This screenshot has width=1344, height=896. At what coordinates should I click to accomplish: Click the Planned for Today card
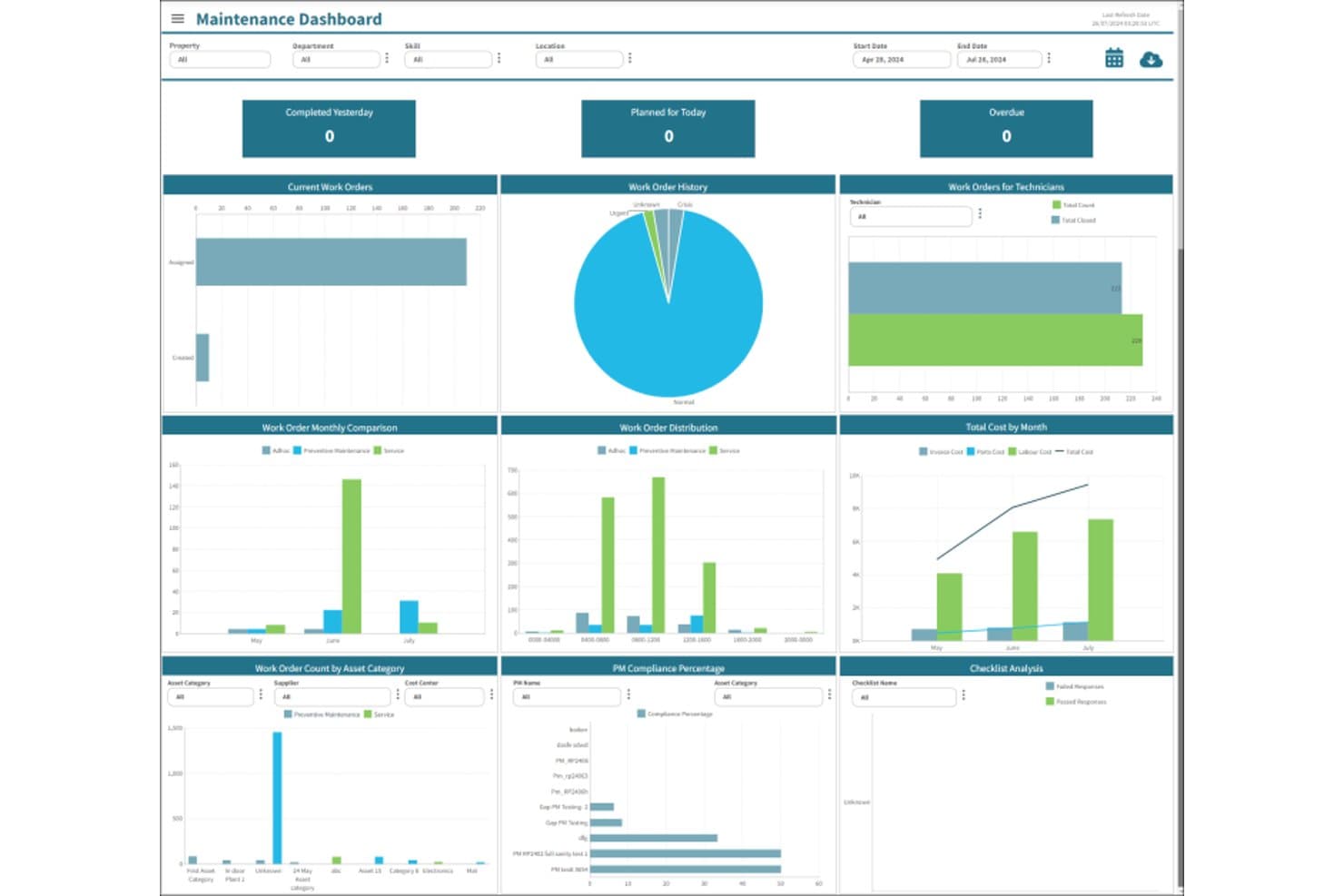668,128
